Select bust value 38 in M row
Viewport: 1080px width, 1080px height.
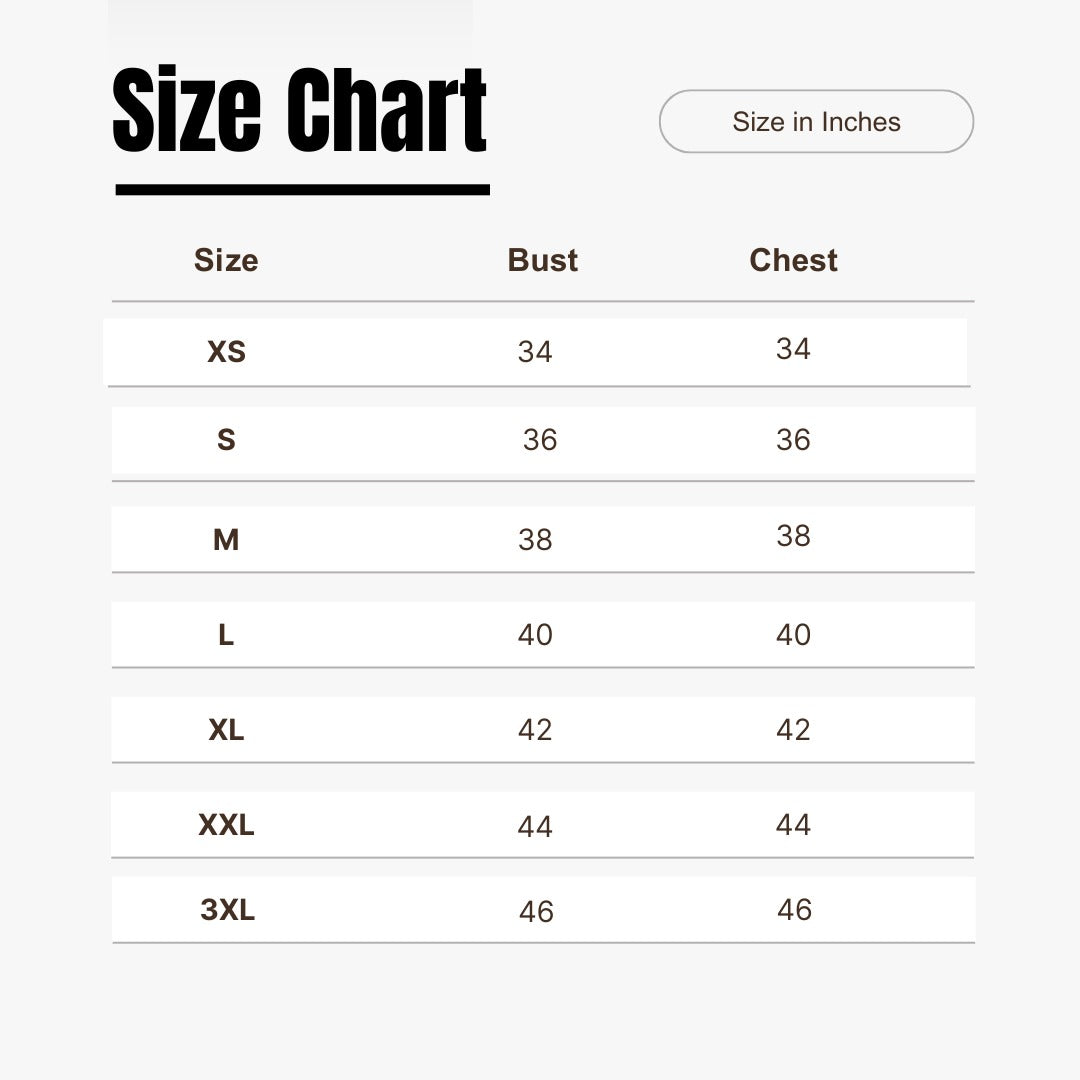tap(535, 540)
